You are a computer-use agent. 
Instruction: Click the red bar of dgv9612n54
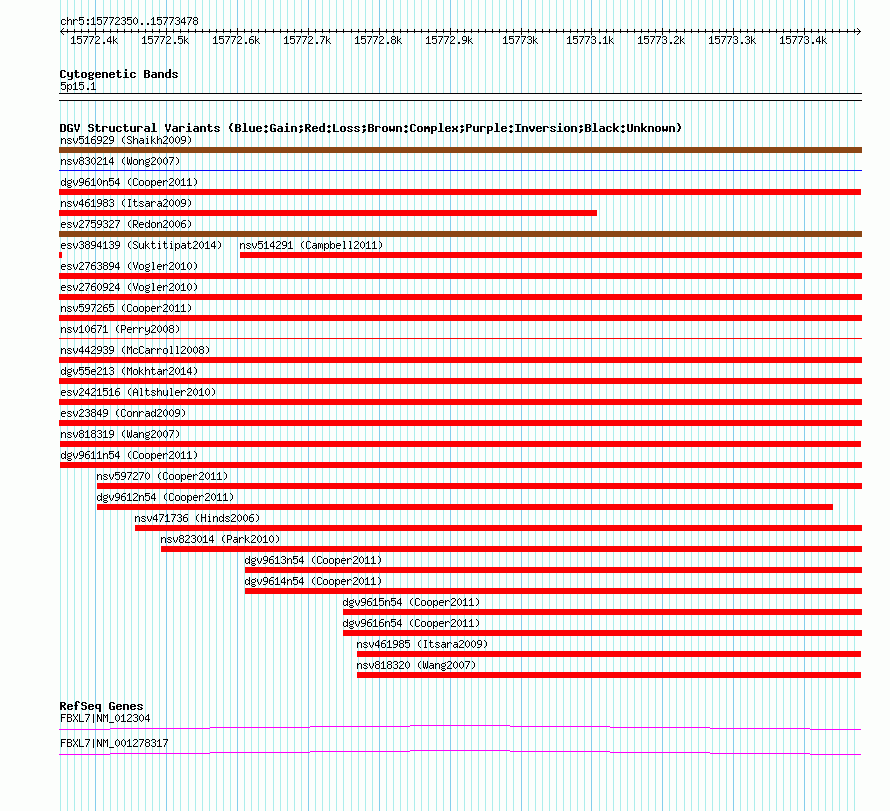point(465,507)
